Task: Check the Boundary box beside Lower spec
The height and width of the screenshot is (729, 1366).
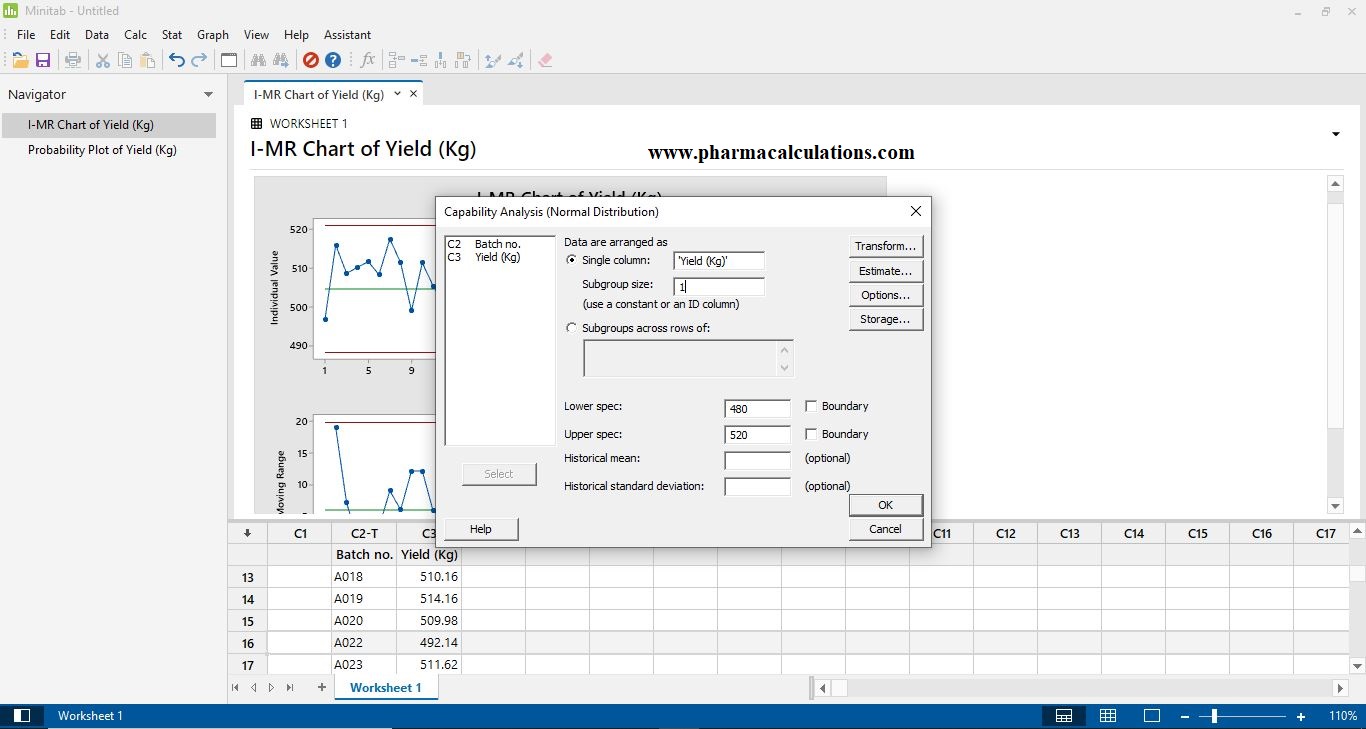Action: tap(811, 406)
